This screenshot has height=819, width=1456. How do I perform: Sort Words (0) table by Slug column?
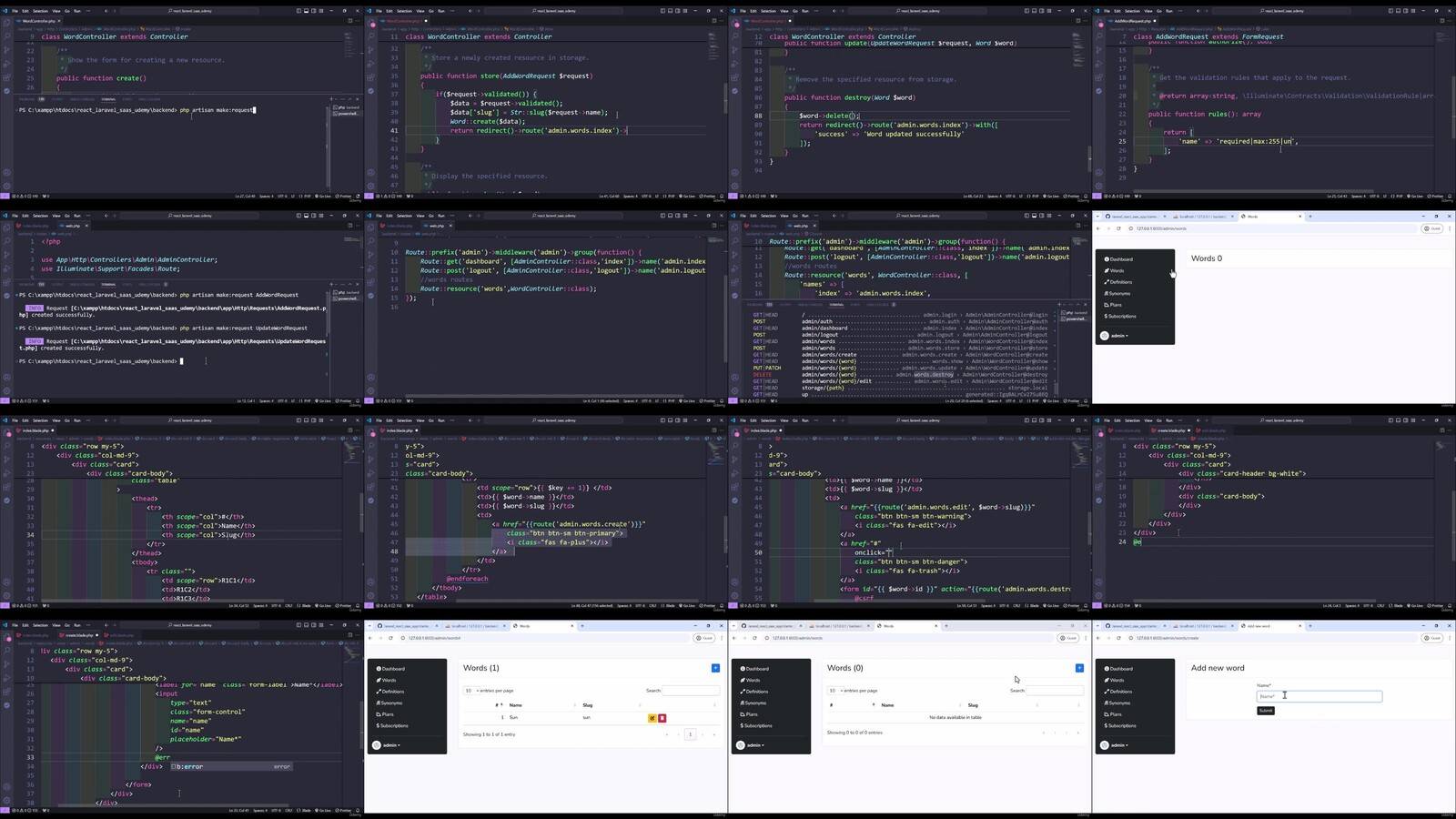[973, 705]
